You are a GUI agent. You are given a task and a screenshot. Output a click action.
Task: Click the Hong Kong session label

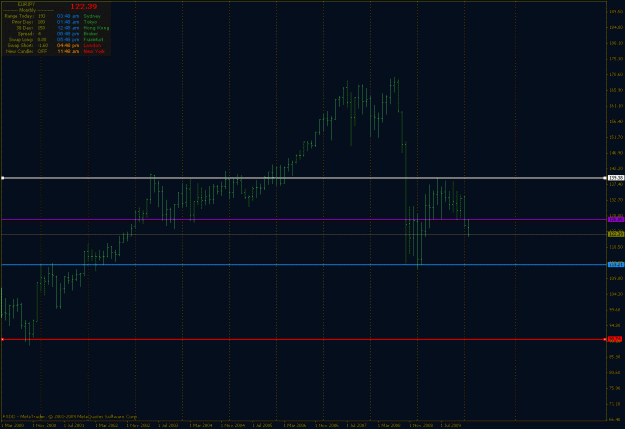coord(96,28)
